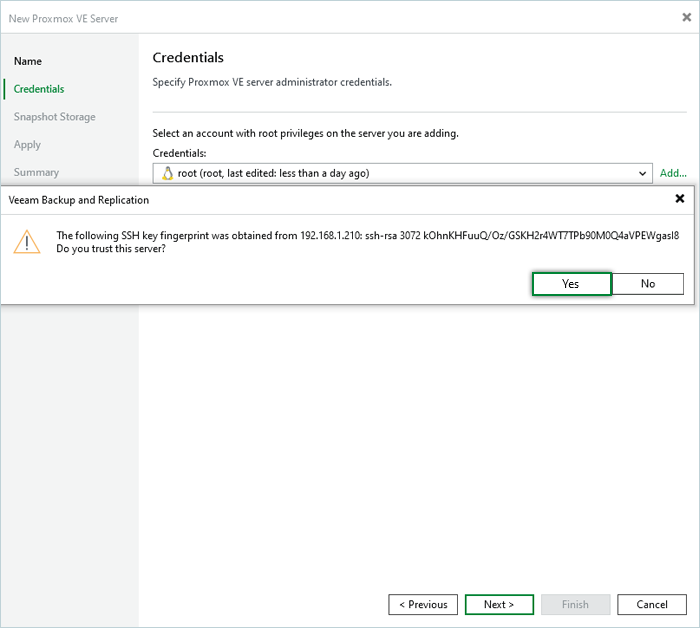700x628 pixels.
Task: Expand the Credentials dropdown arrow
Action: [x=642, y=173]
